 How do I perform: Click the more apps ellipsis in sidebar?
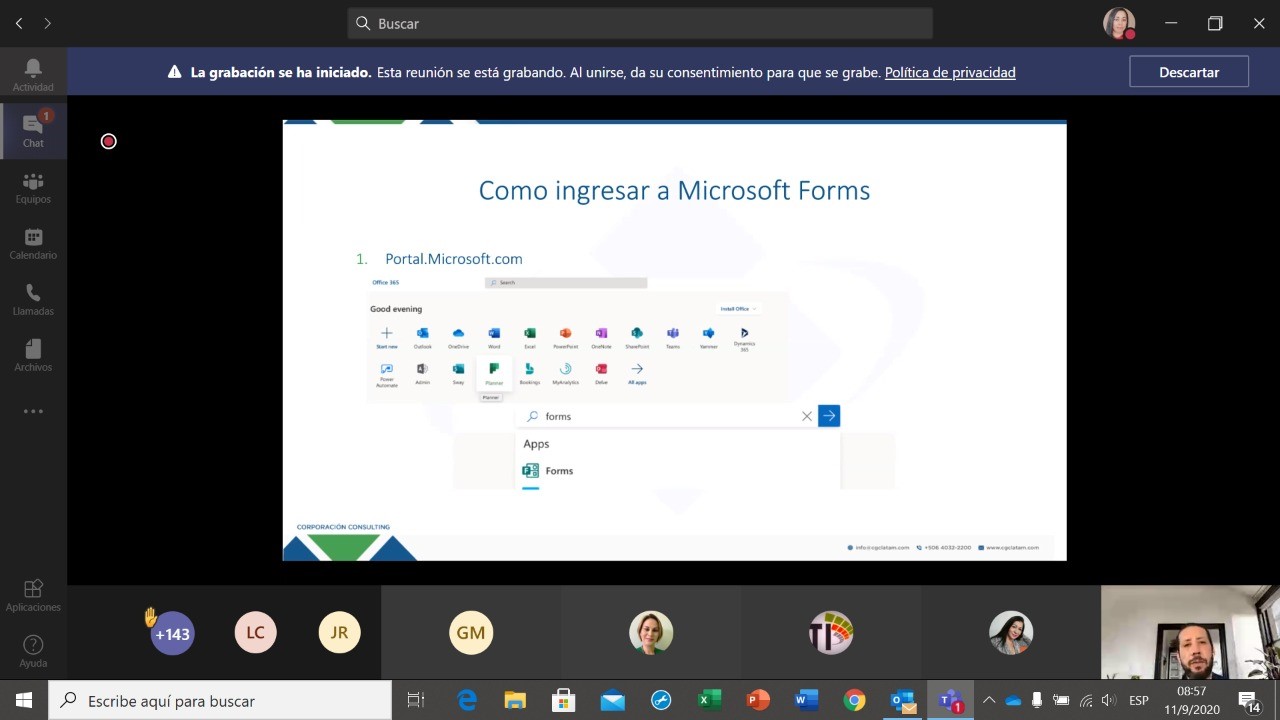click(33, 411)
